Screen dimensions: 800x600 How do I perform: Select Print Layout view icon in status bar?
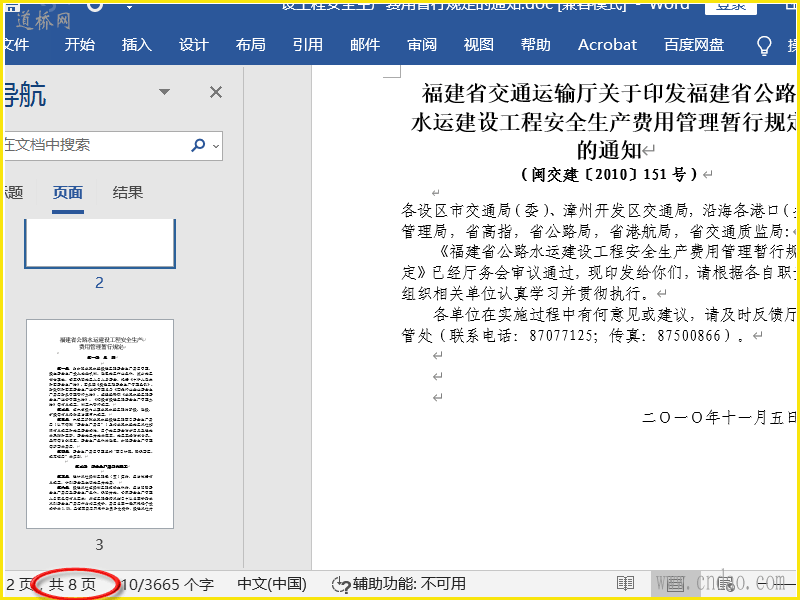pyautogui.click(x=675, y=584)
